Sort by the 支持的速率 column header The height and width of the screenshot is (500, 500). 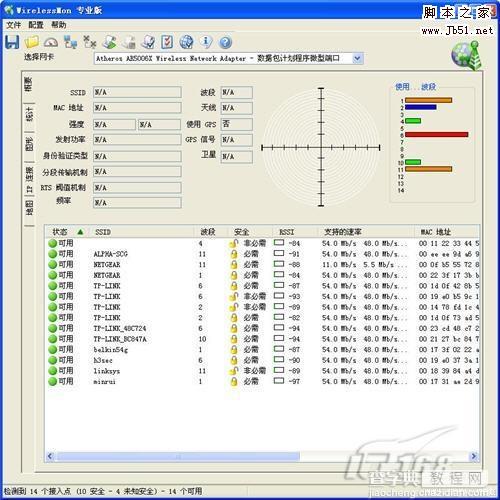coord(365,232)
